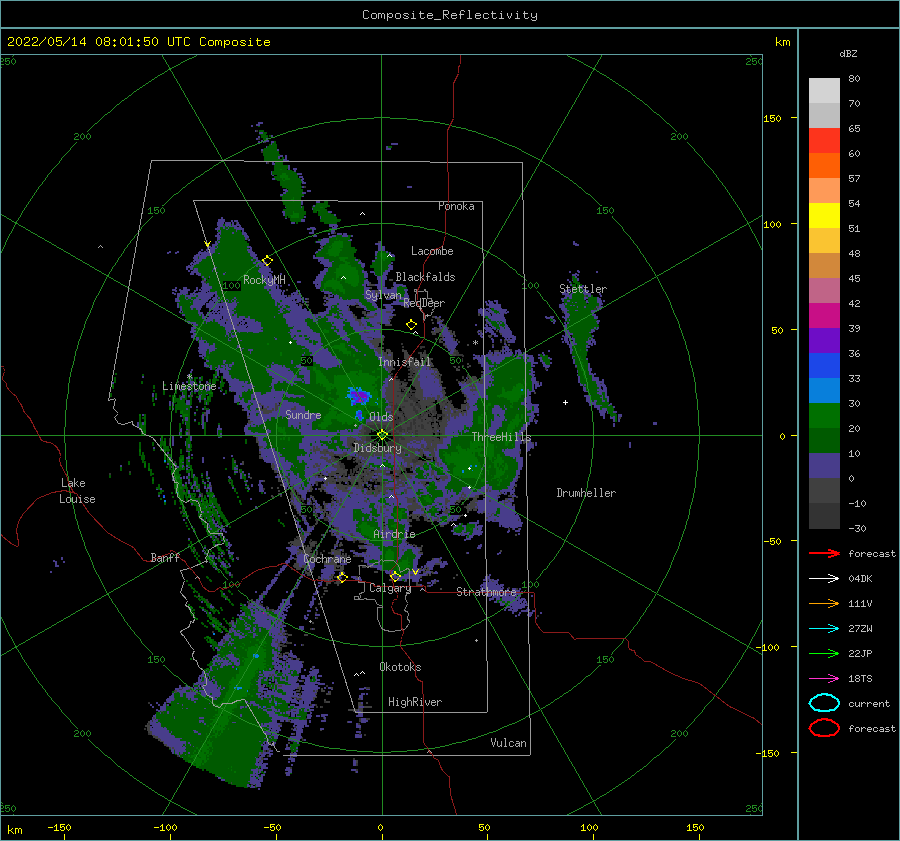Select the yellow 54 dBZ color swatch
Screen dimensions: 900x841
824,216
